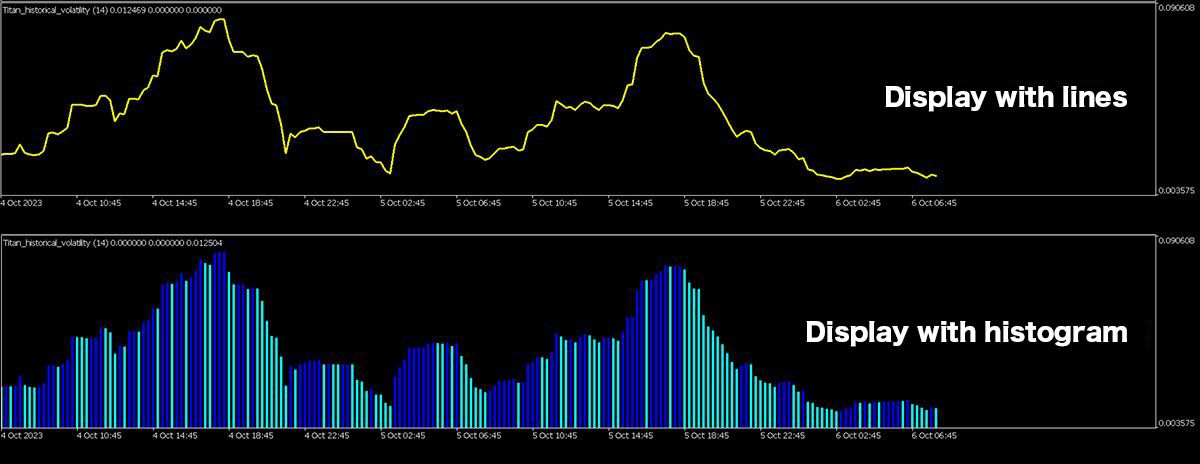Select the 'Display with histogram' text
1200x464 pixels.
[966, 332]
